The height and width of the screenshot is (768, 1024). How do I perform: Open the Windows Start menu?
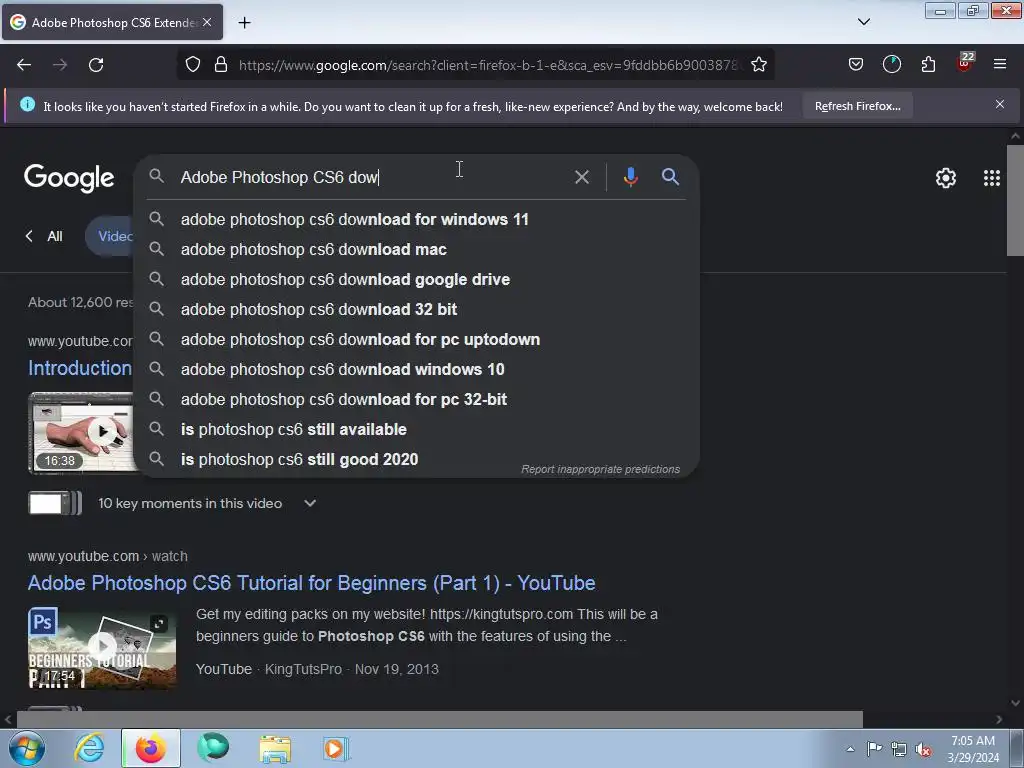point(26,748)
